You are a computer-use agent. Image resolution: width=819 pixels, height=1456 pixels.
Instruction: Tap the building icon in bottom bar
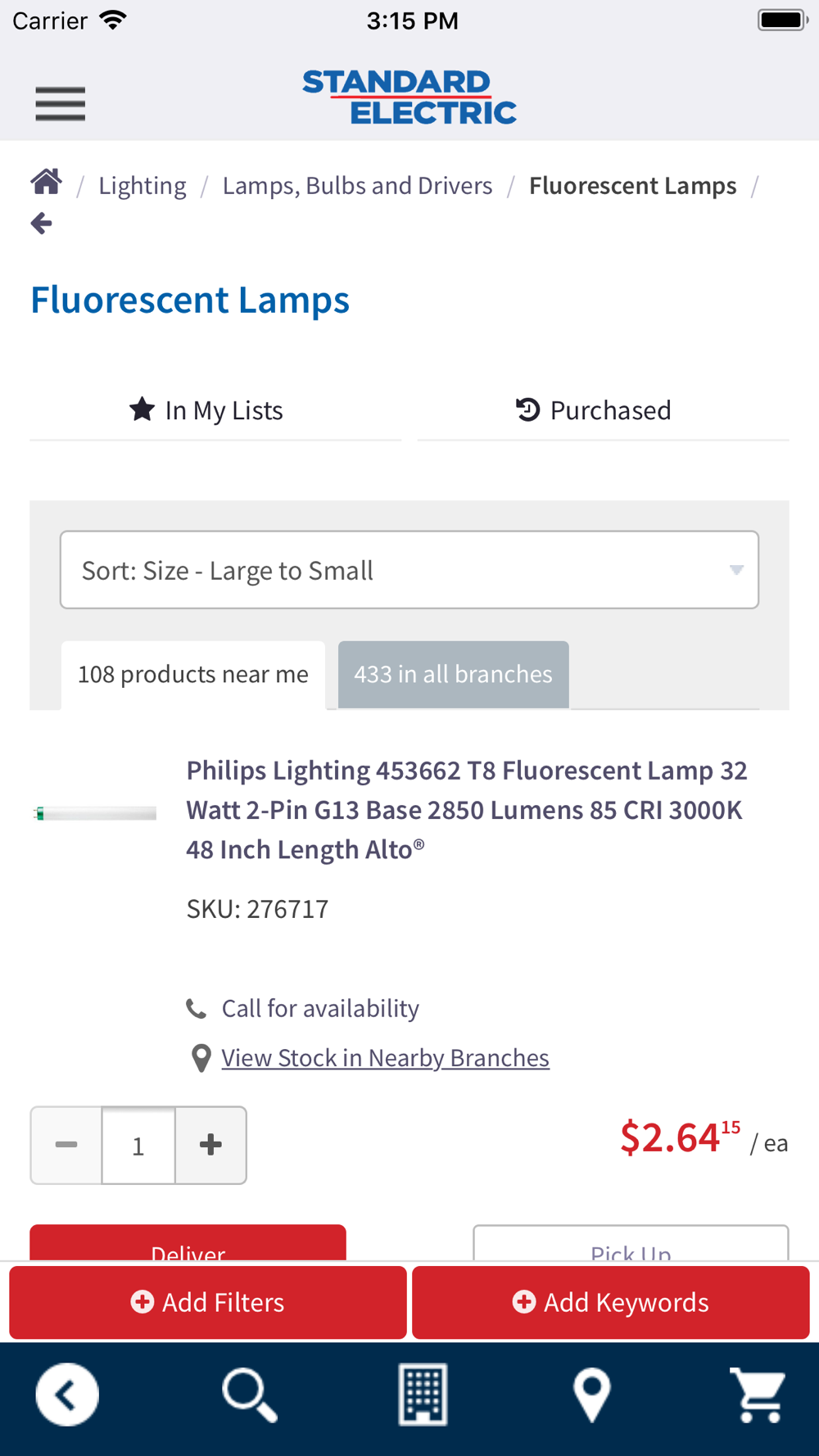pos(423,1394)
